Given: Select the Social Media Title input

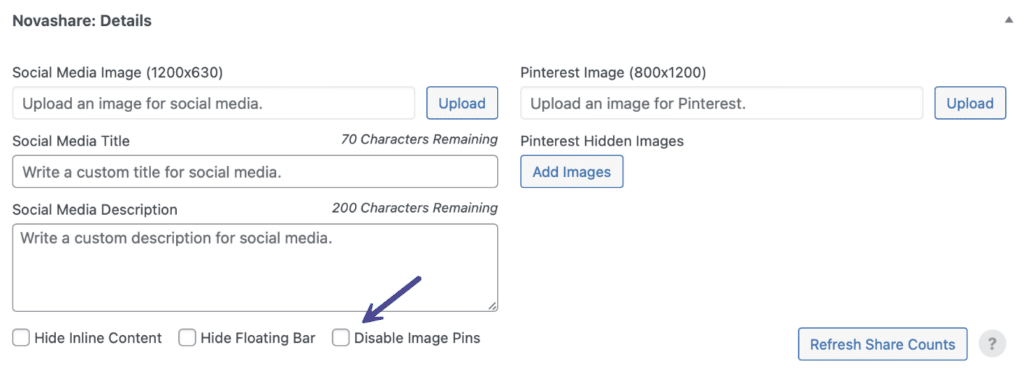Looking at the screenshot, I should pos(255,172).
